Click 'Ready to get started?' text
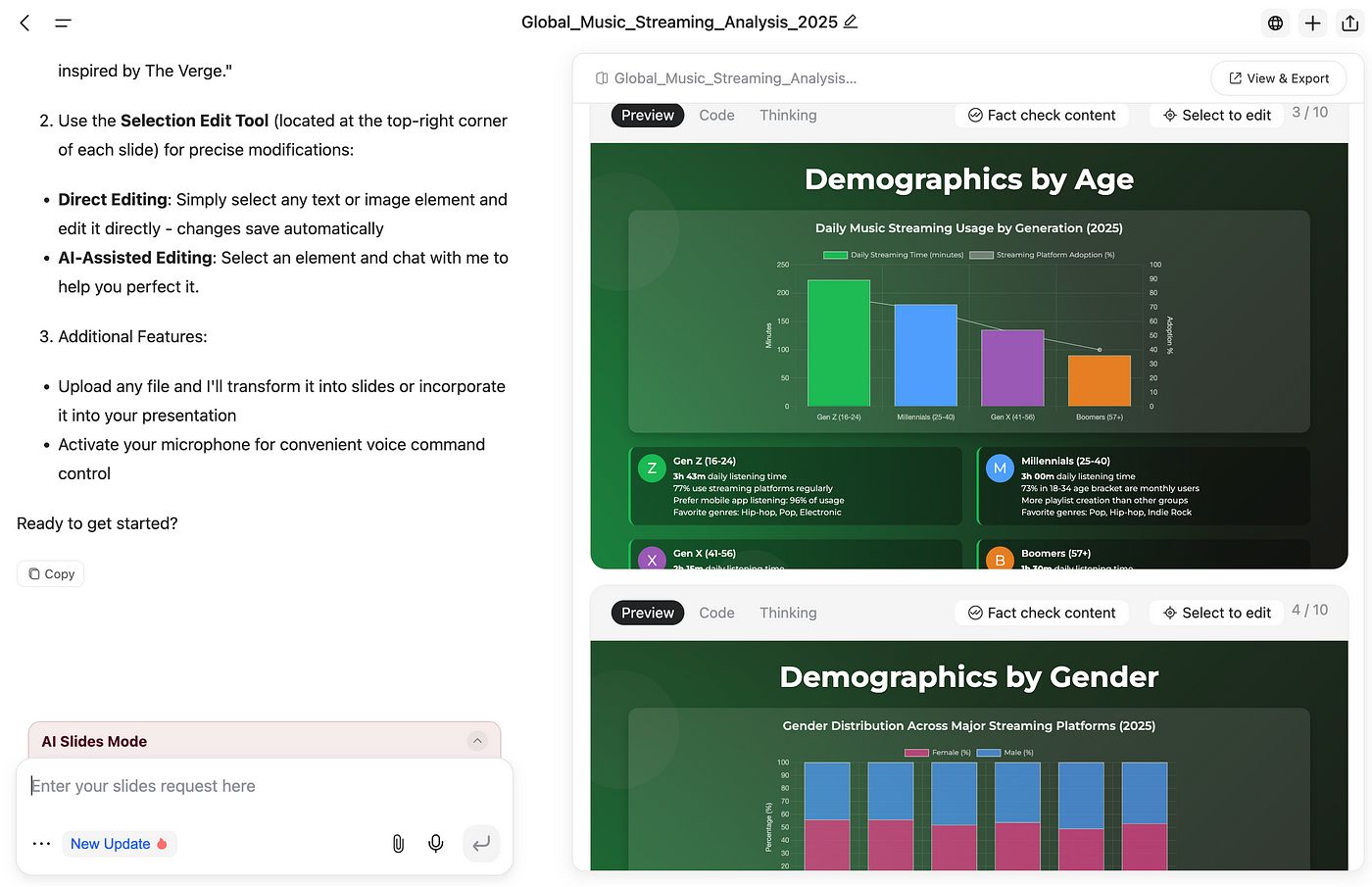This screenshot has width=1372, height=887. [x=97, y=523]
